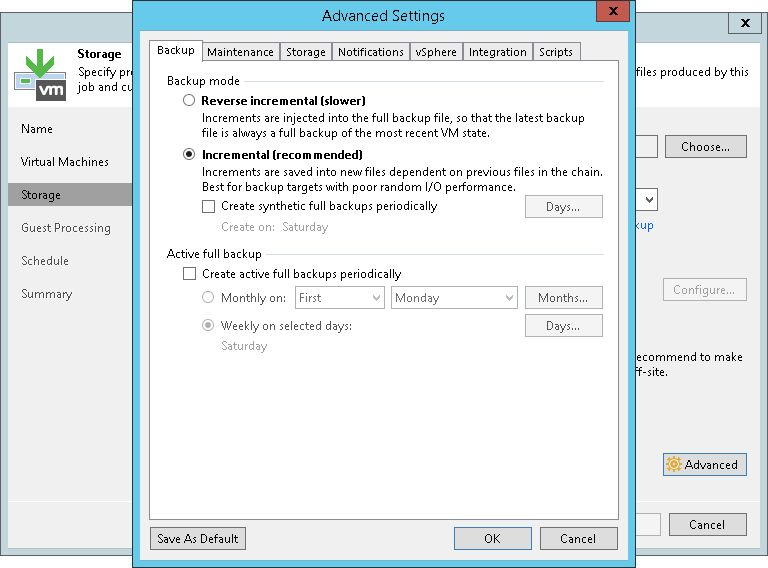The height and width of the screenshot is (568, 768).
Task: Confirm Advanced Settings with OK
Action: (x=493, y=539)
